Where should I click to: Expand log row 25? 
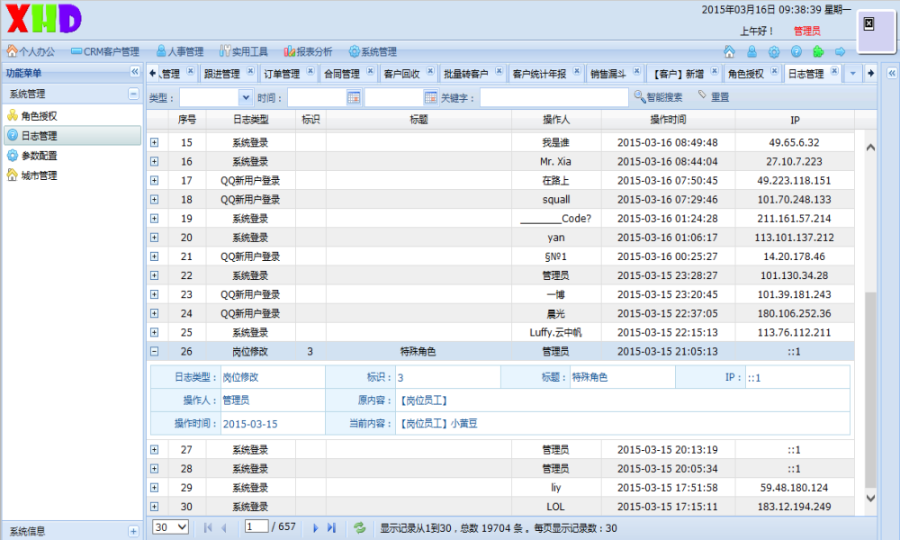click(154, 332)
